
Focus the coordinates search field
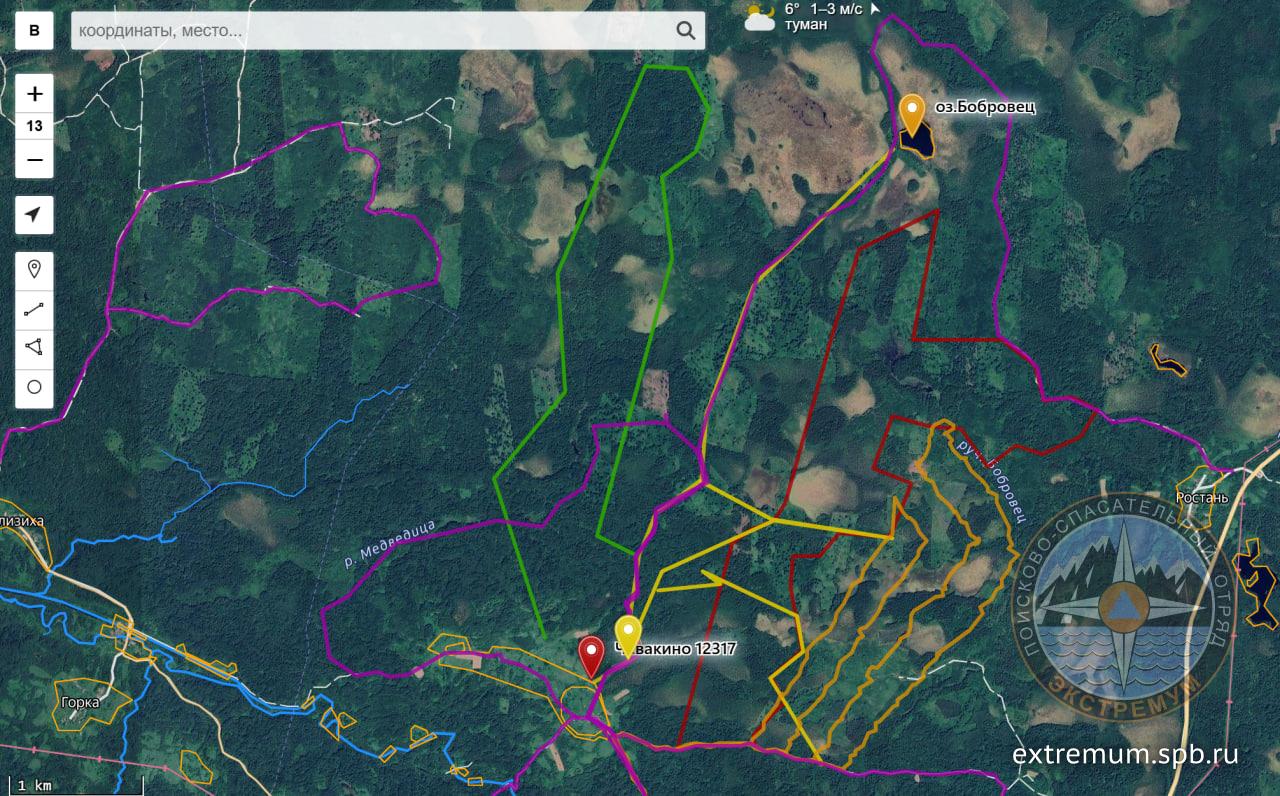(x=370, y=31)
